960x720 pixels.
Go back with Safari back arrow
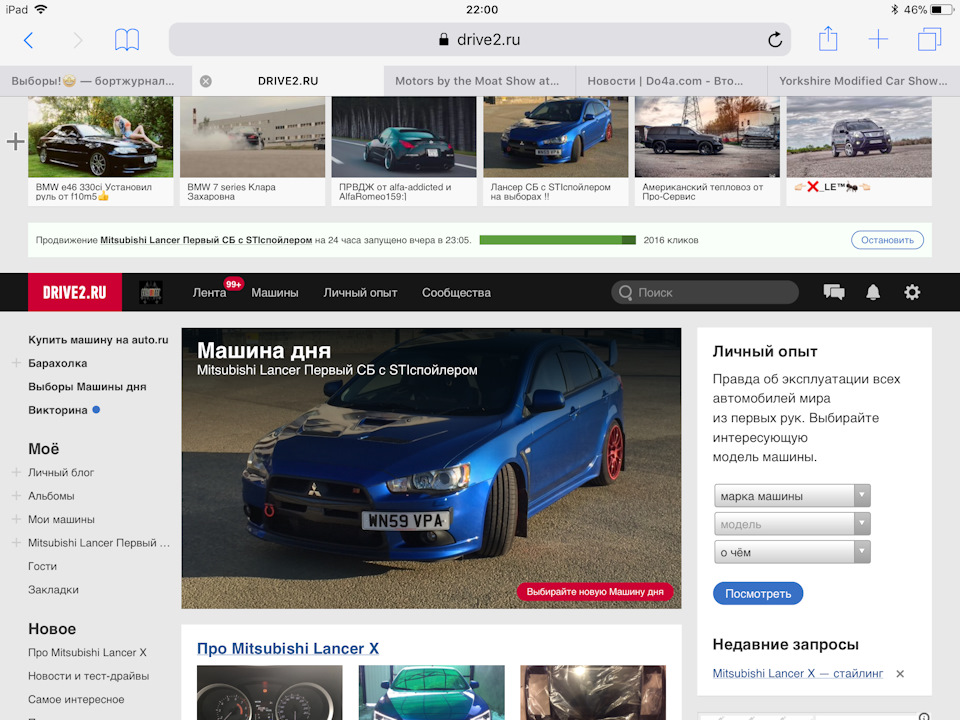tap(28, 40)
